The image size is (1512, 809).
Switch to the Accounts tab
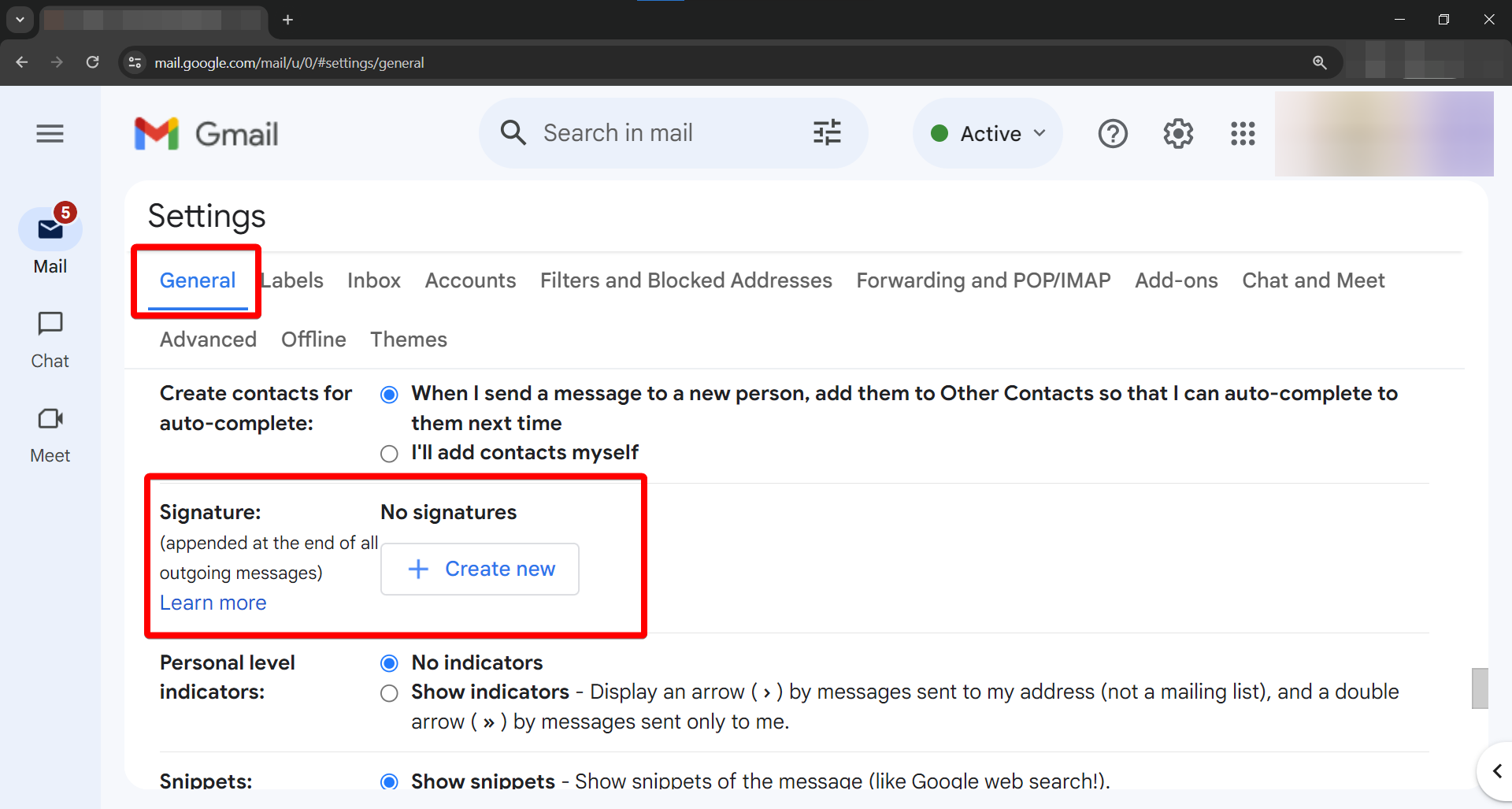470,280
